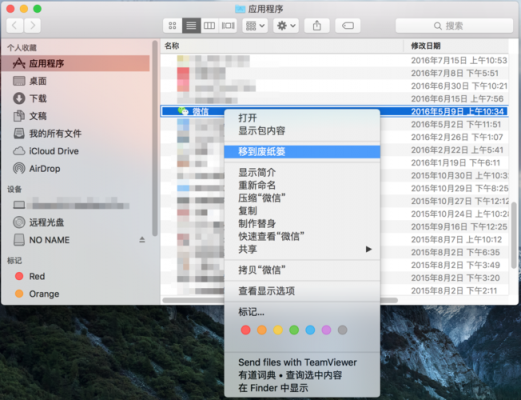The width and height of the screenshot is (521, 400).
Task: Choose 移到废纸篓 in the context menu
Action: [x=302, y=152]
